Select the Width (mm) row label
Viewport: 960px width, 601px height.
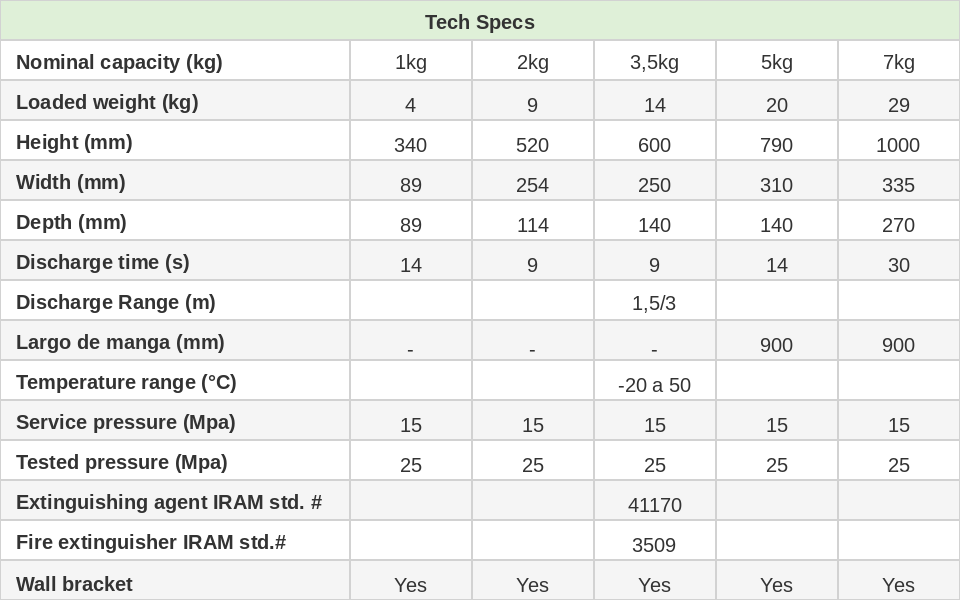point(71,182)
